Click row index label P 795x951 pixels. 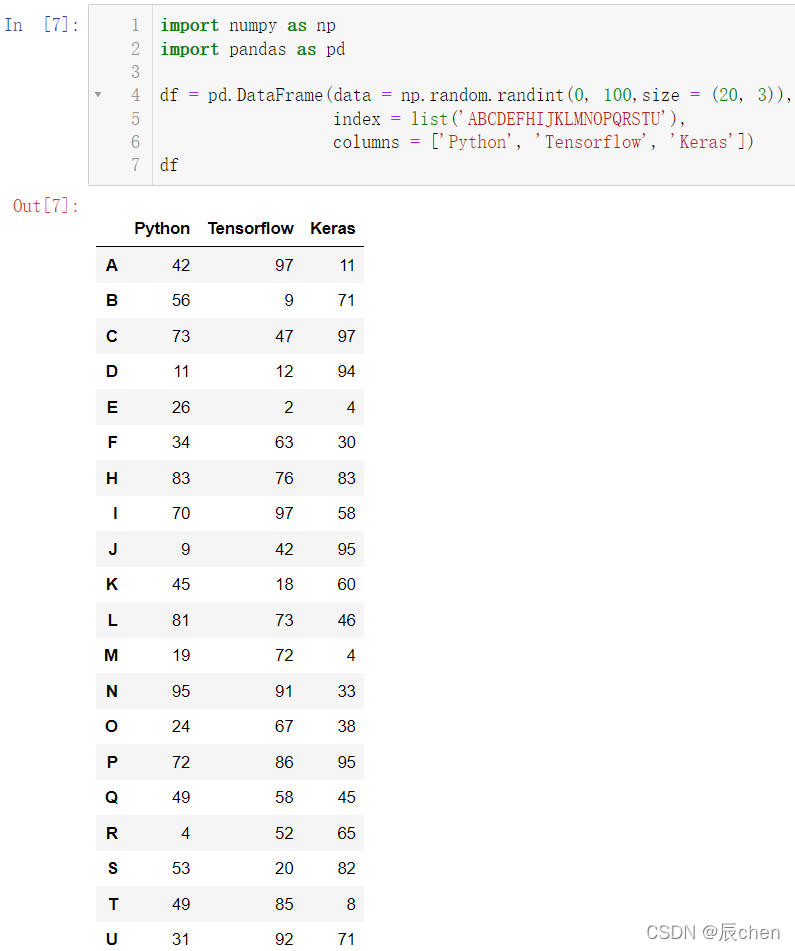point(112,762)
